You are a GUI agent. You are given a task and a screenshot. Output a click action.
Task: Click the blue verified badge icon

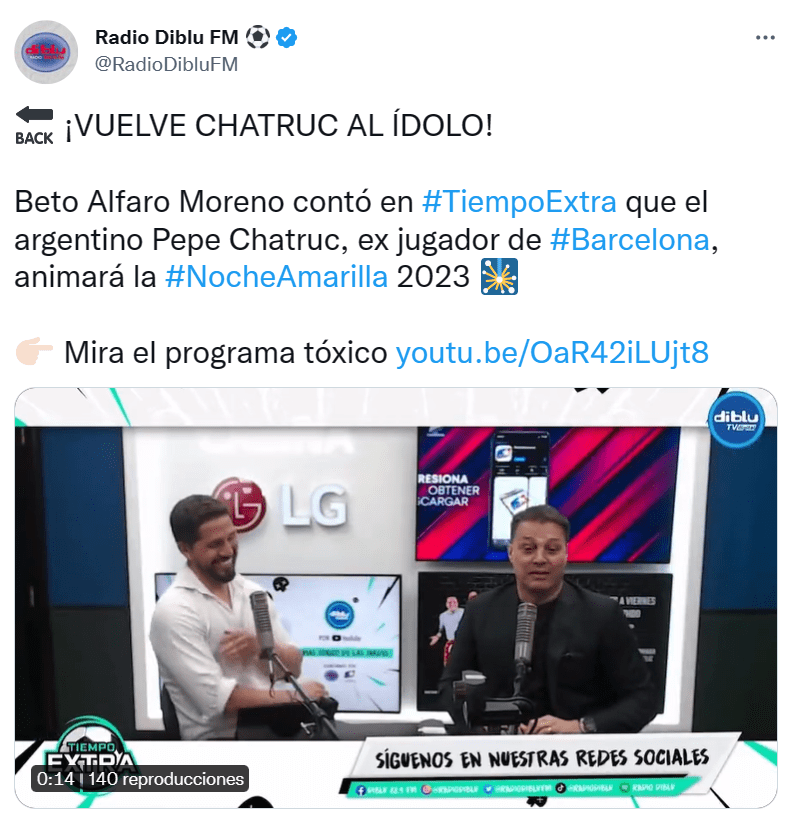click(x=286, y=38)
